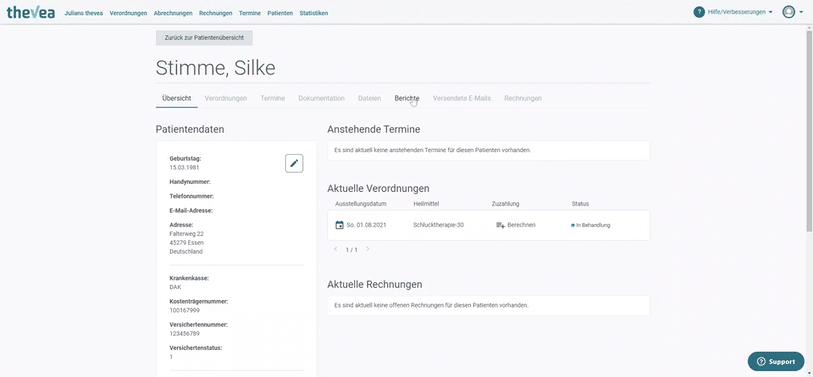Open the Schlucktherapie-30 prescription row
813x377 pixels.
488,225
